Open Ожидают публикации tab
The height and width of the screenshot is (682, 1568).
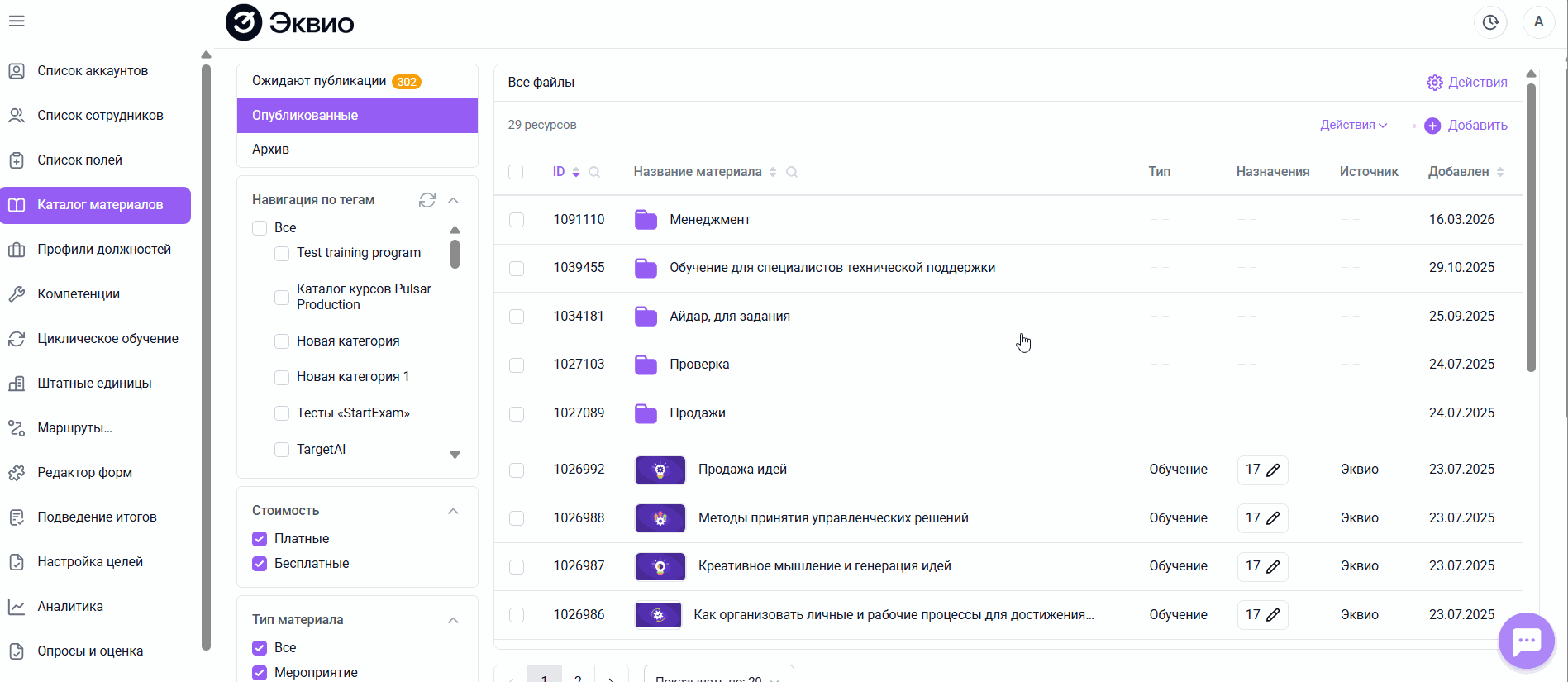(x=319, y=81)
